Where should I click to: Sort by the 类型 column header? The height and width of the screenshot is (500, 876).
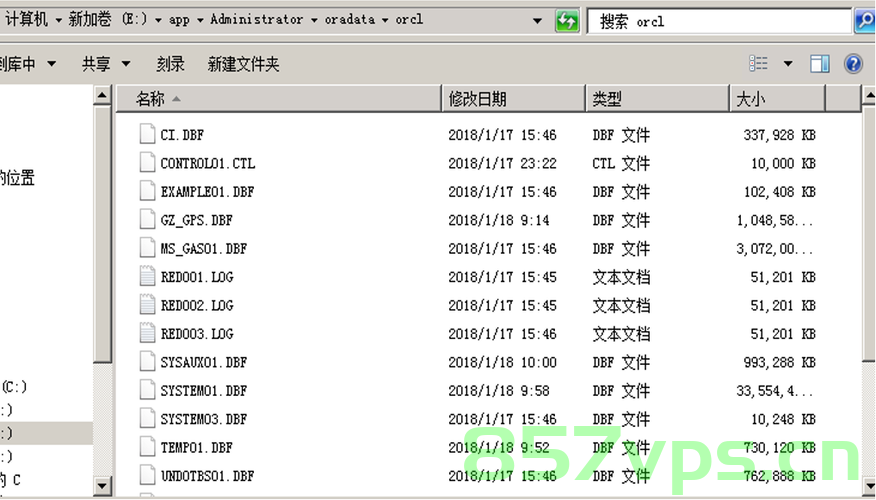pyautogui.click(x=657, y=99)
